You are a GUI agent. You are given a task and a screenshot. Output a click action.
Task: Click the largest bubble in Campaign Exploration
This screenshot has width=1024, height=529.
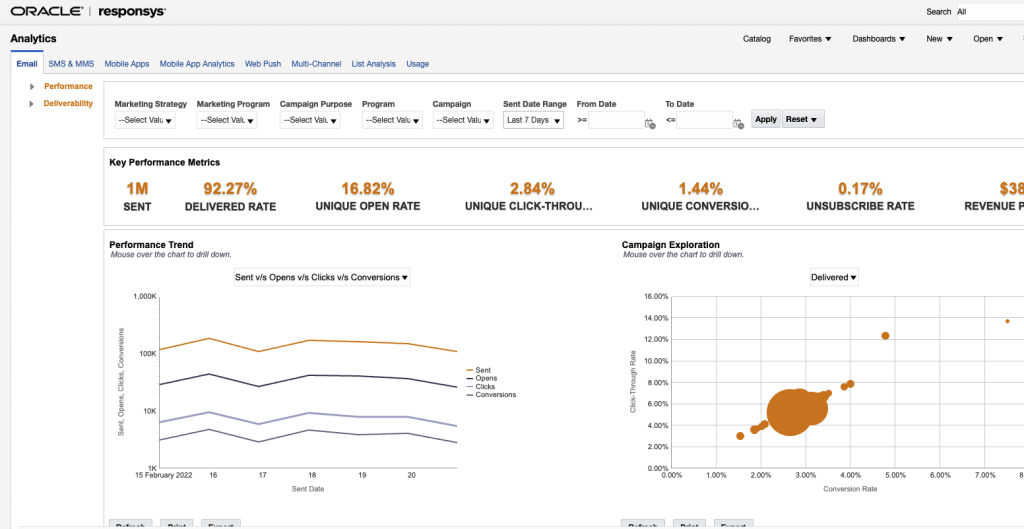(x=792, y=411)
